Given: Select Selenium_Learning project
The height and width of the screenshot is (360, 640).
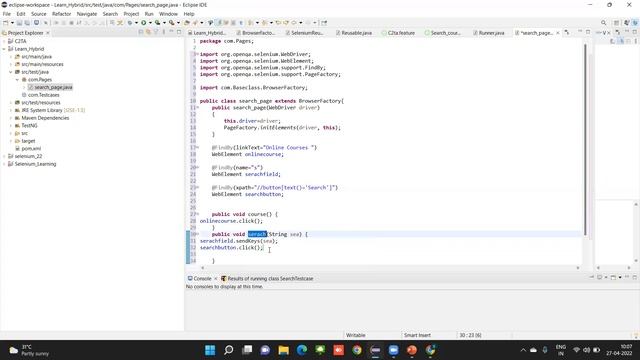Looking at the screenshot, I should click(x=32, y=164).
